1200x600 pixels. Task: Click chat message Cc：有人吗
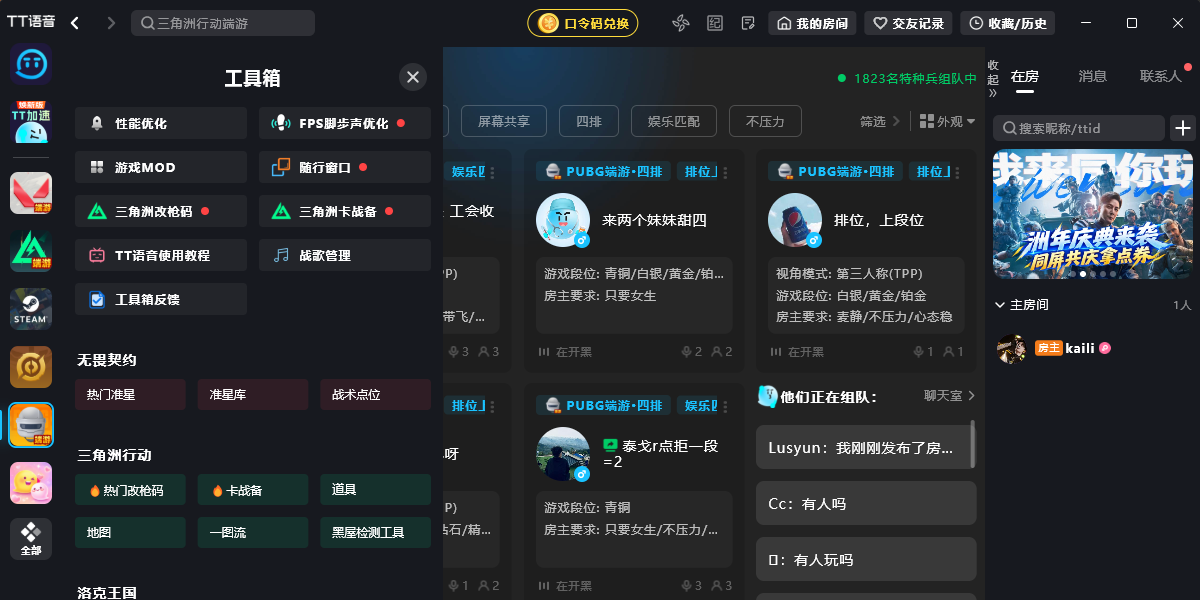866,504
